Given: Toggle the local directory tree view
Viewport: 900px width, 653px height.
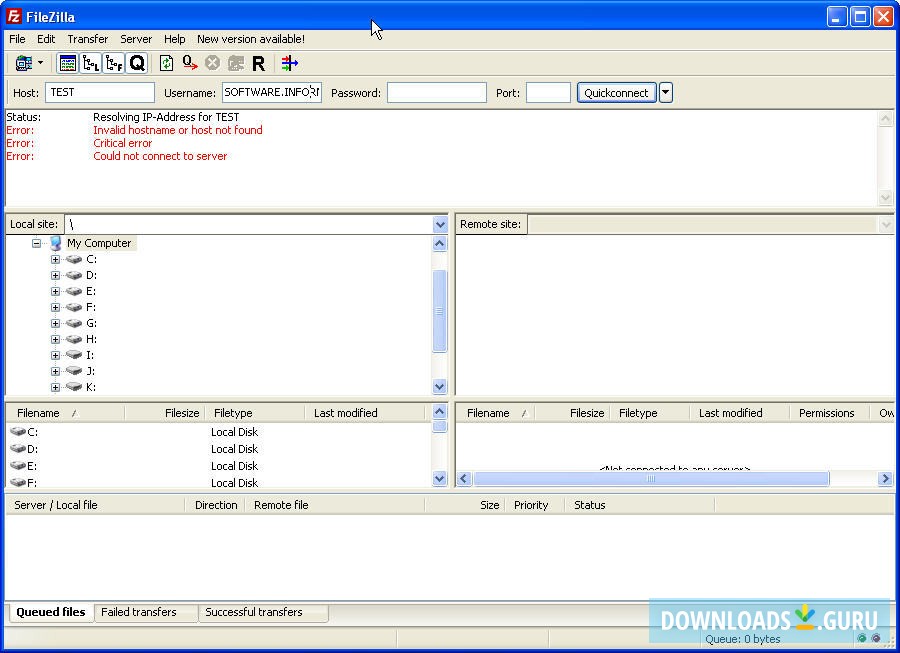Looking at the screenshot, I should pyautogui.click(x=90, y=62).
